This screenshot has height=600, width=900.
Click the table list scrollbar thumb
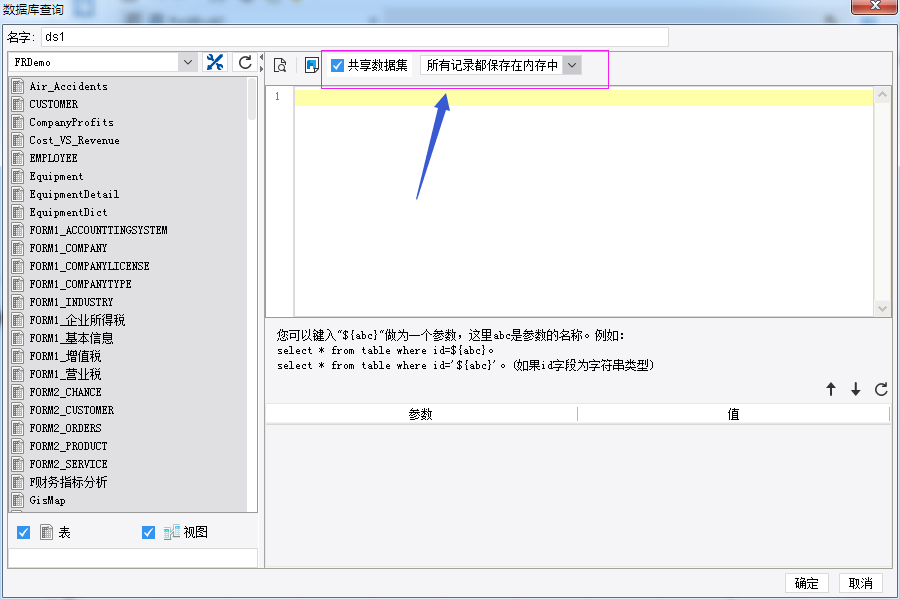[251, 99]
